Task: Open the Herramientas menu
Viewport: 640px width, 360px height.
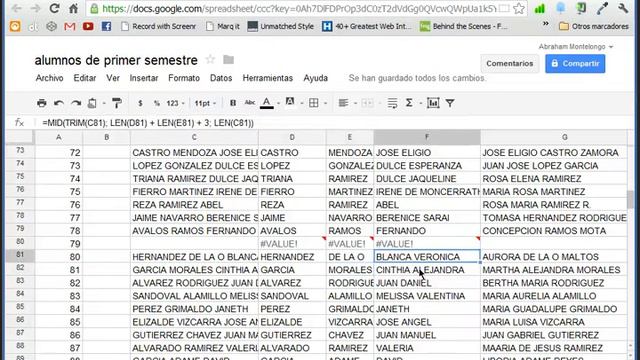Action: 268,78
